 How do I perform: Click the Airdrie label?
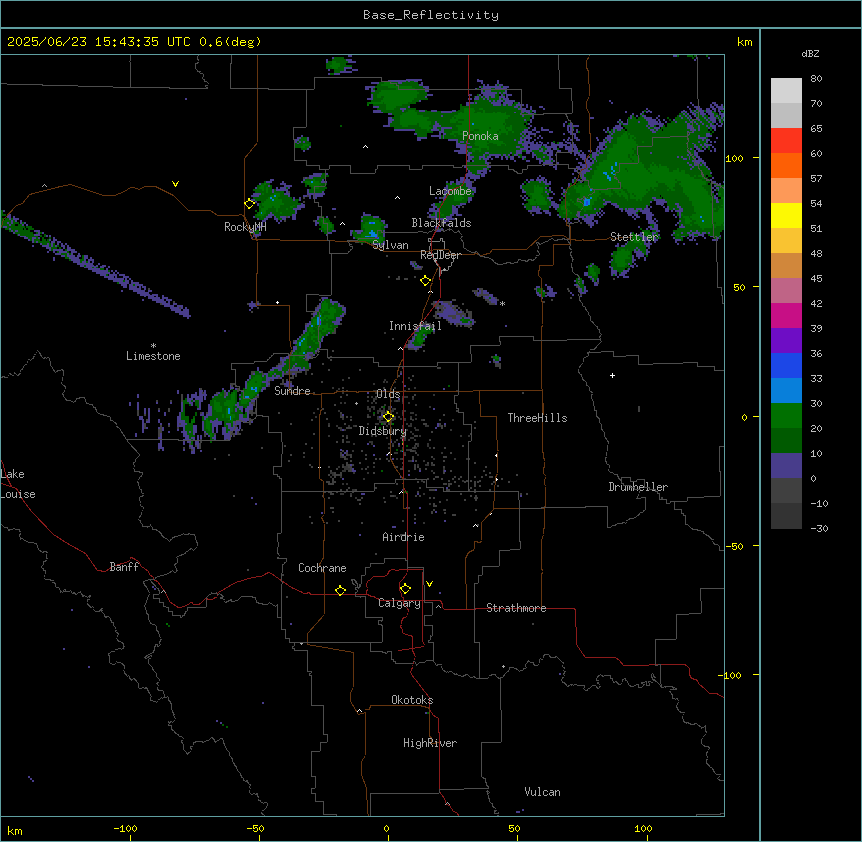(x=403, y=537)
